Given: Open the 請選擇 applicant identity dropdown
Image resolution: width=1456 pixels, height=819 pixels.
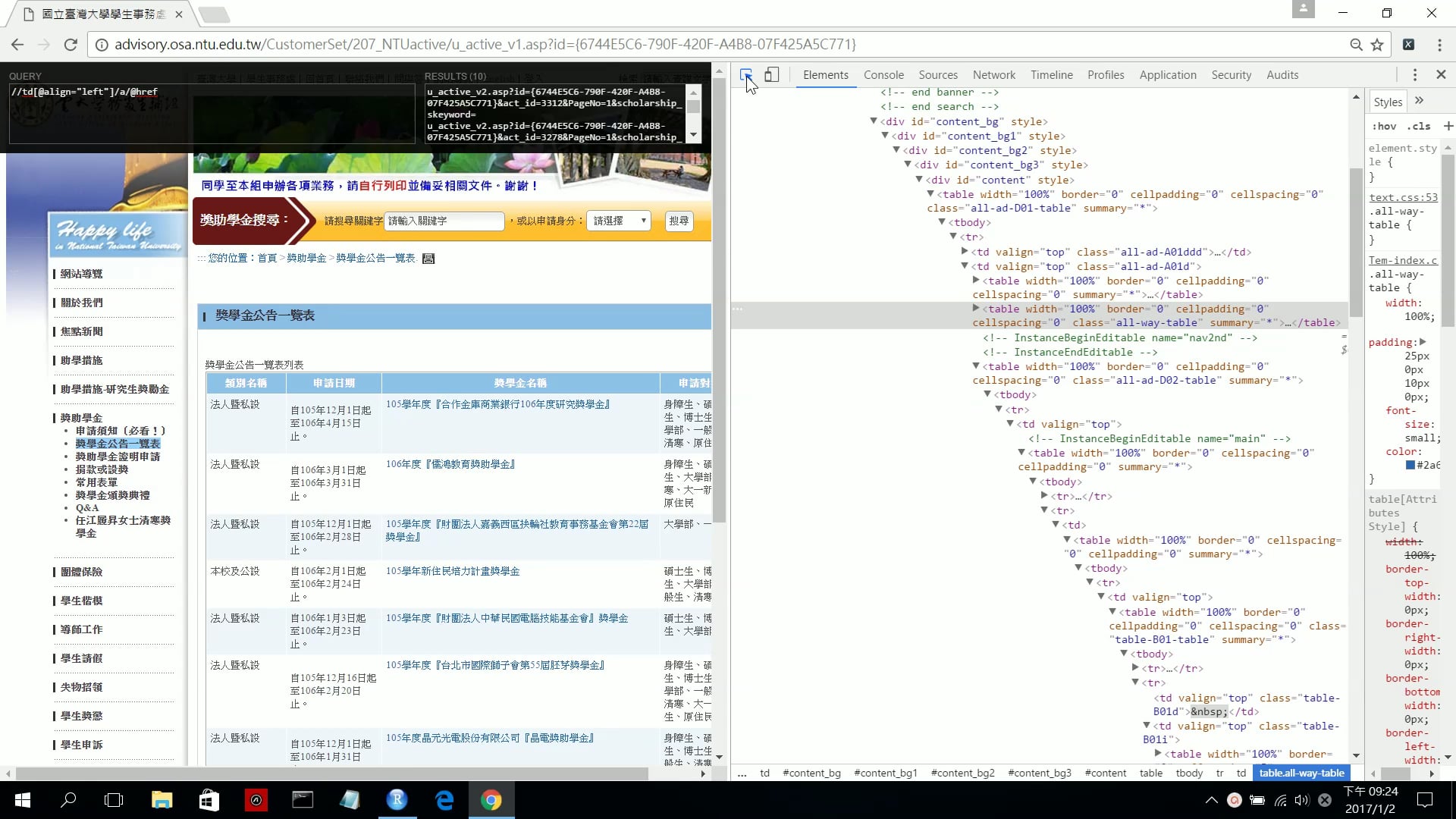Looking at the screenshot, I should pyautogui.click(x=619, y=221).
